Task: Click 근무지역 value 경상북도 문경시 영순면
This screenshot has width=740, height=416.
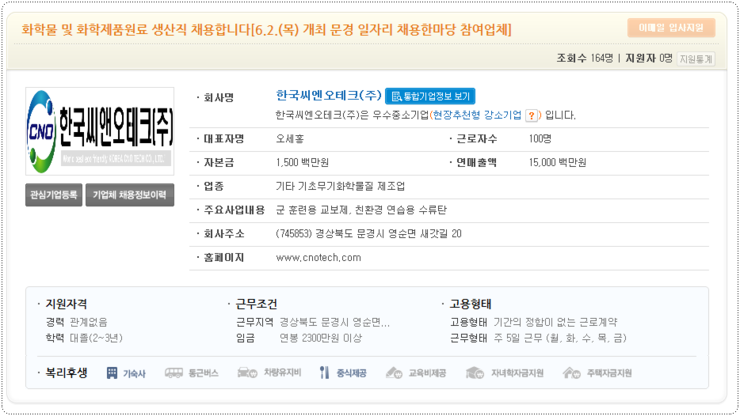Action: point(335,322)
